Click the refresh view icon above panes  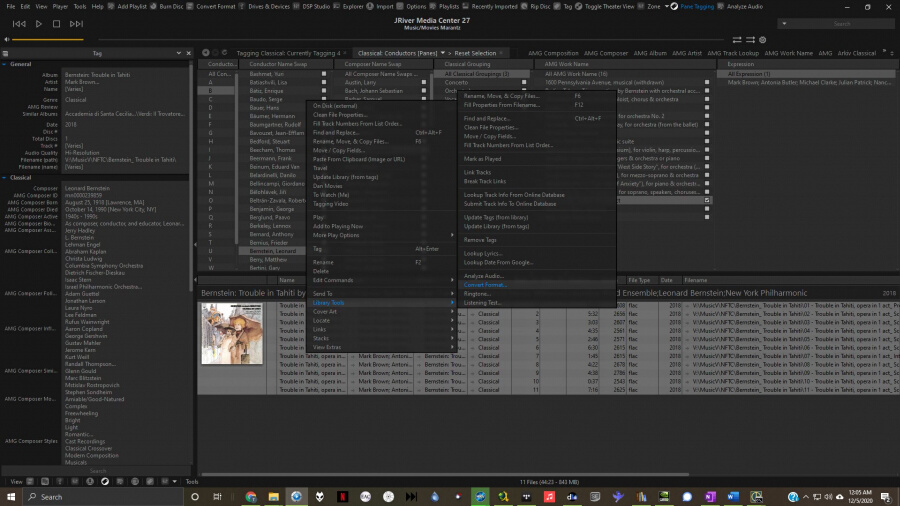224,53
